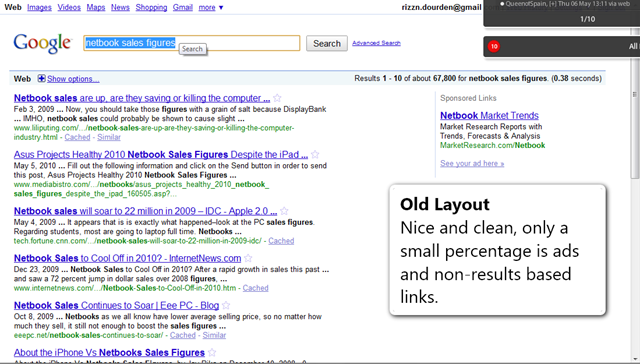Open Gmail in top navigation
Screen dimensions: 640x364
click(x=182, y=7)
